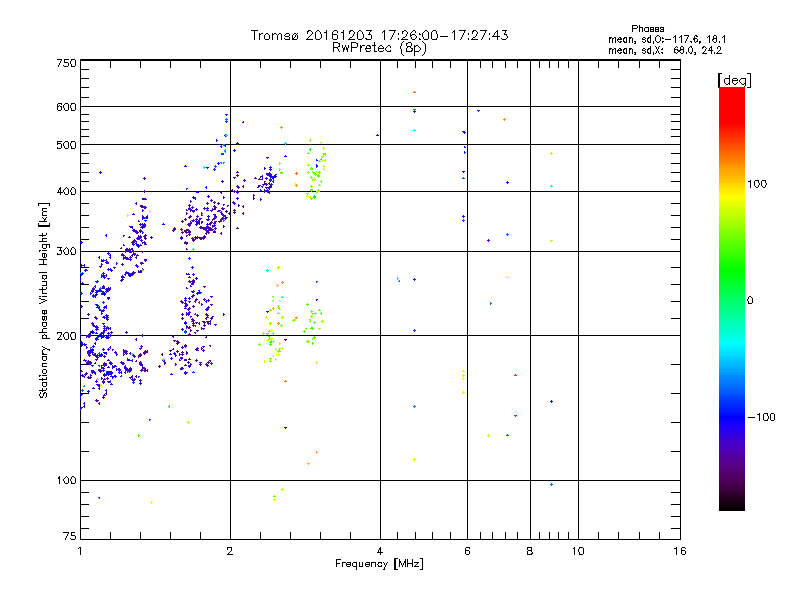Click the colorbar label "0"
The image size is (800, 600).
[750, 301]
